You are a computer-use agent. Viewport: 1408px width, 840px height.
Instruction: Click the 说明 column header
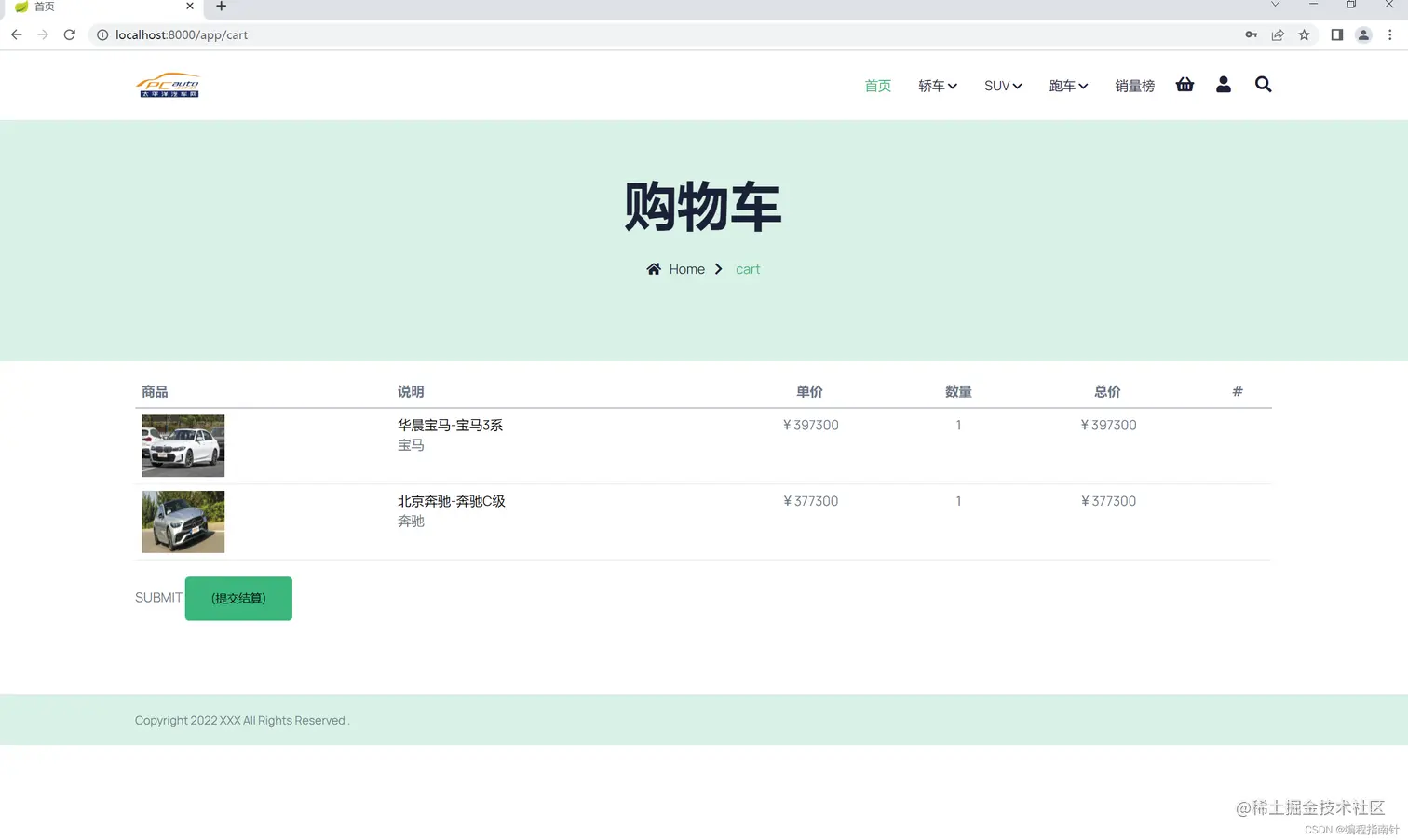[x=411, y=391]
